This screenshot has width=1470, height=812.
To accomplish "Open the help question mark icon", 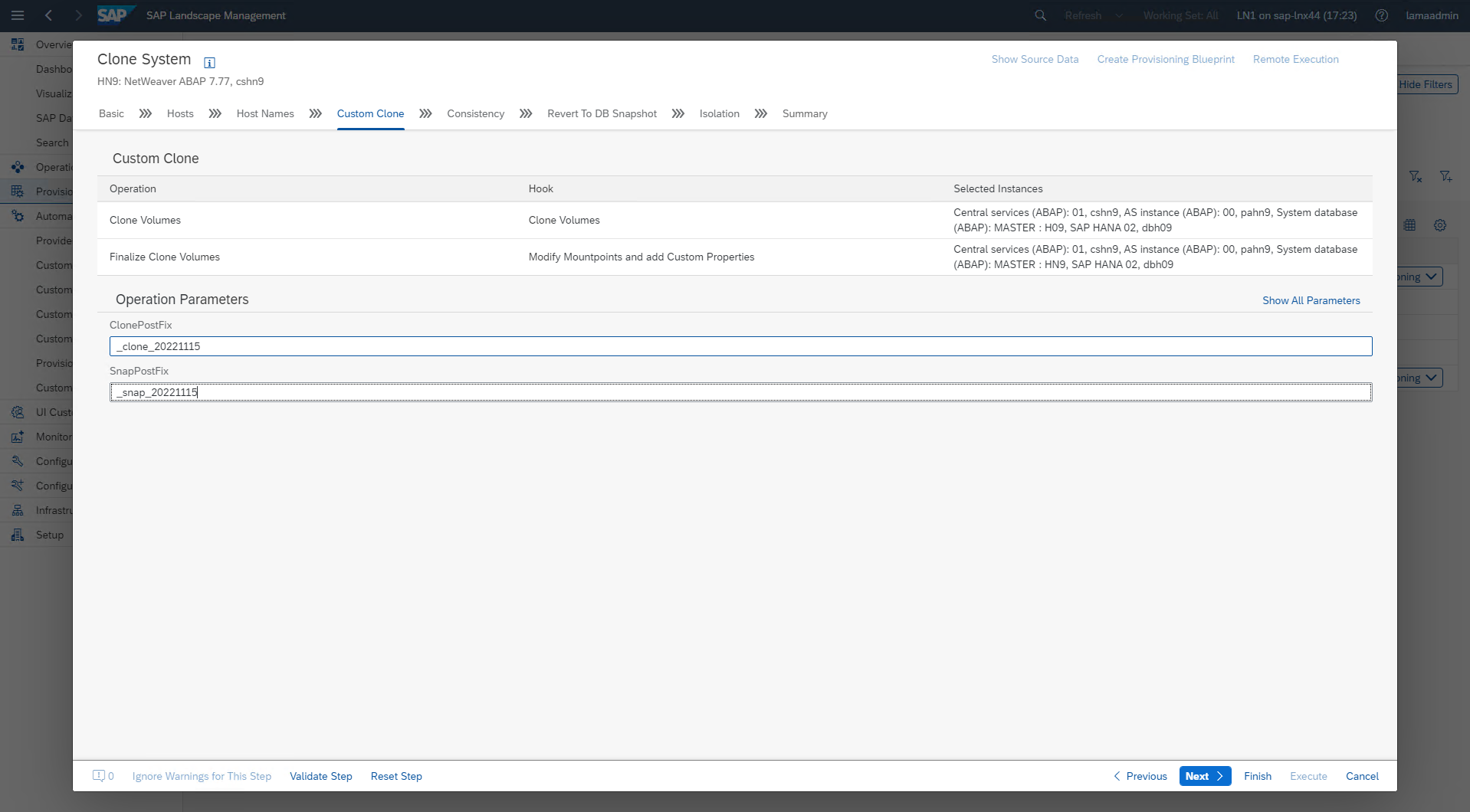I will (1381, 15).
